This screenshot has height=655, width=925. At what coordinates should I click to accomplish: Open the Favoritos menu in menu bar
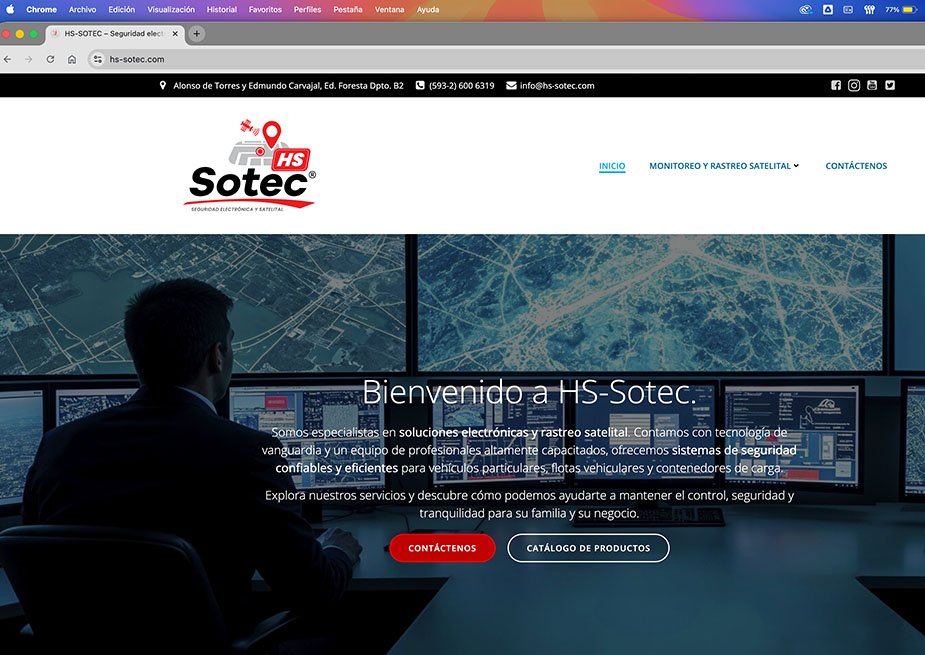coord(265,9)
